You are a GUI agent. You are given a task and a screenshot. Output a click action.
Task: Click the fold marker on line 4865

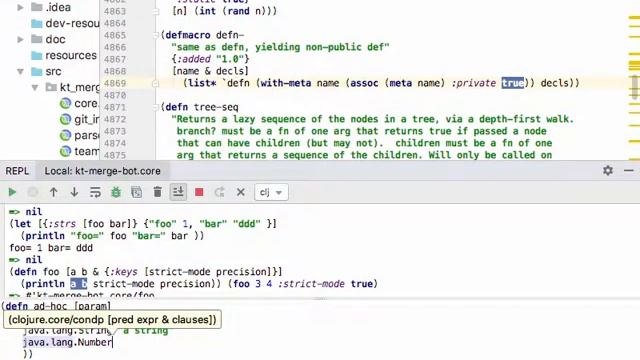click(156, 35)
